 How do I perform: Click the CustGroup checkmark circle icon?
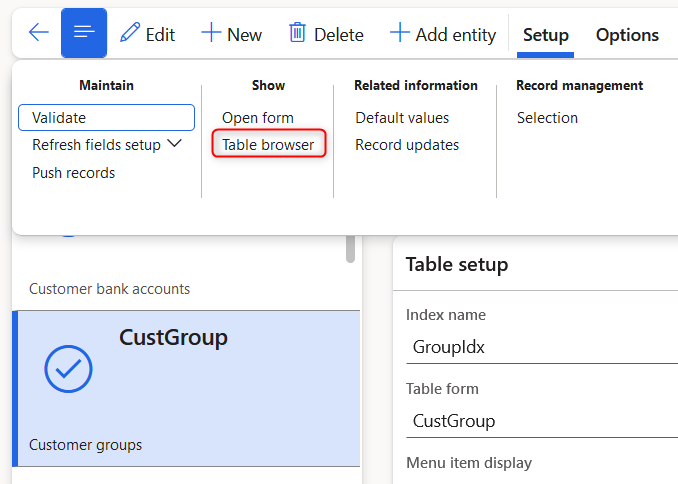pyautogui.click(x=68, y=369)
